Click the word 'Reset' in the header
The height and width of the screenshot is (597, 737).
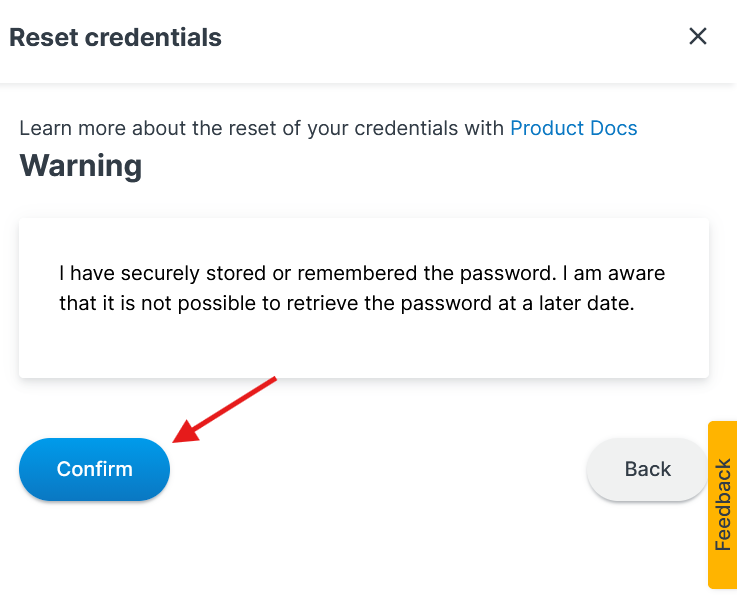(42, 38)
